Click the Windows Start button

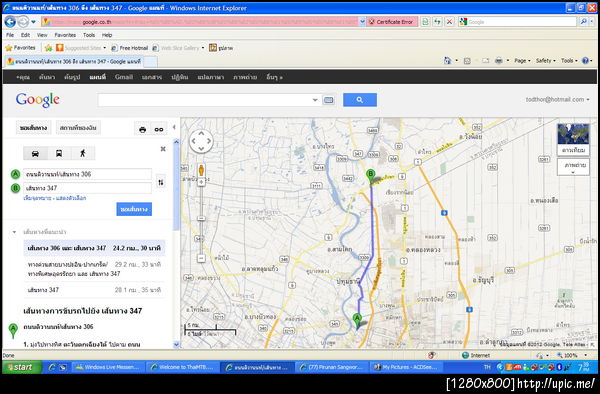[x=22, y=367]
